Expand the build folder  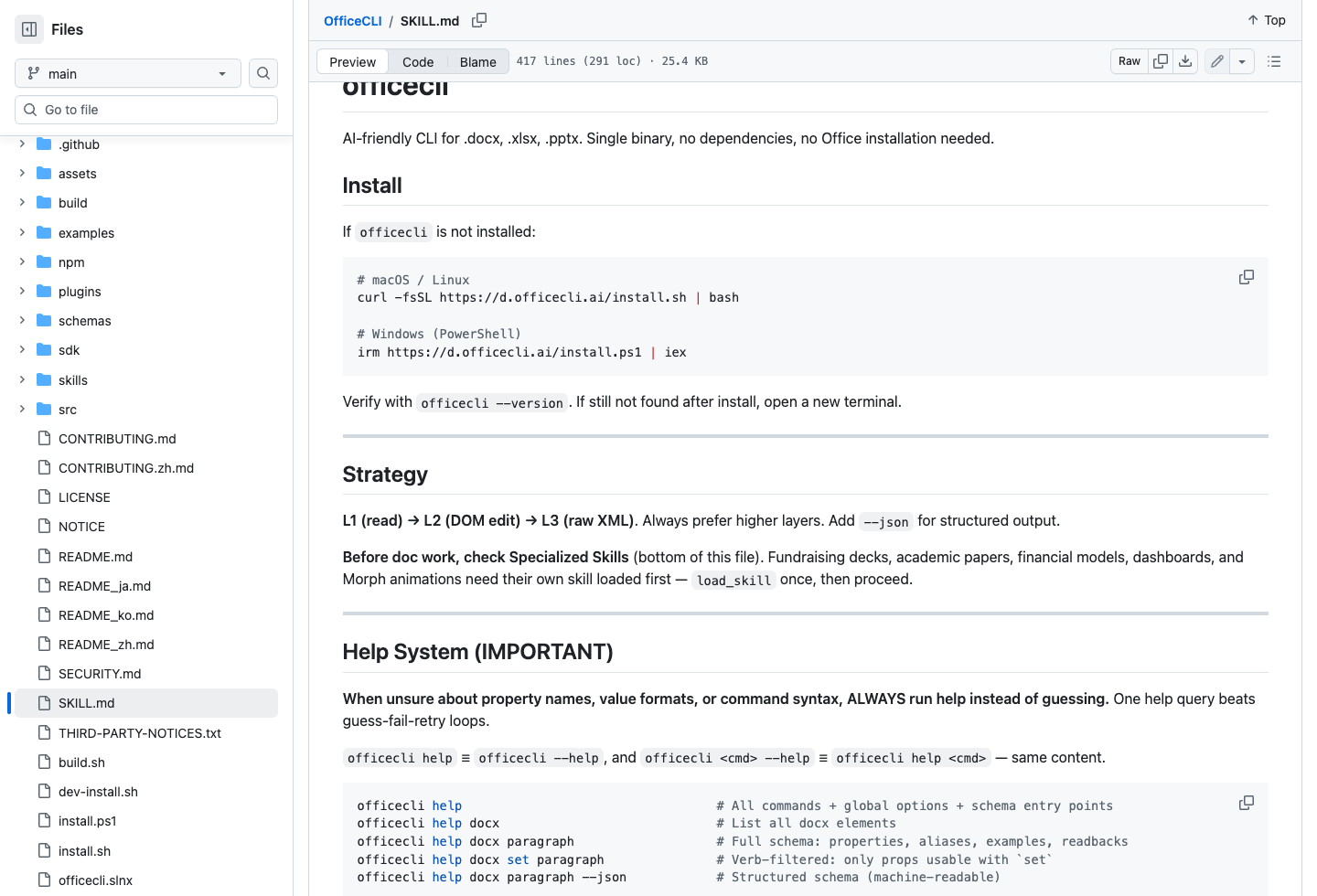(x=22, y=203)
